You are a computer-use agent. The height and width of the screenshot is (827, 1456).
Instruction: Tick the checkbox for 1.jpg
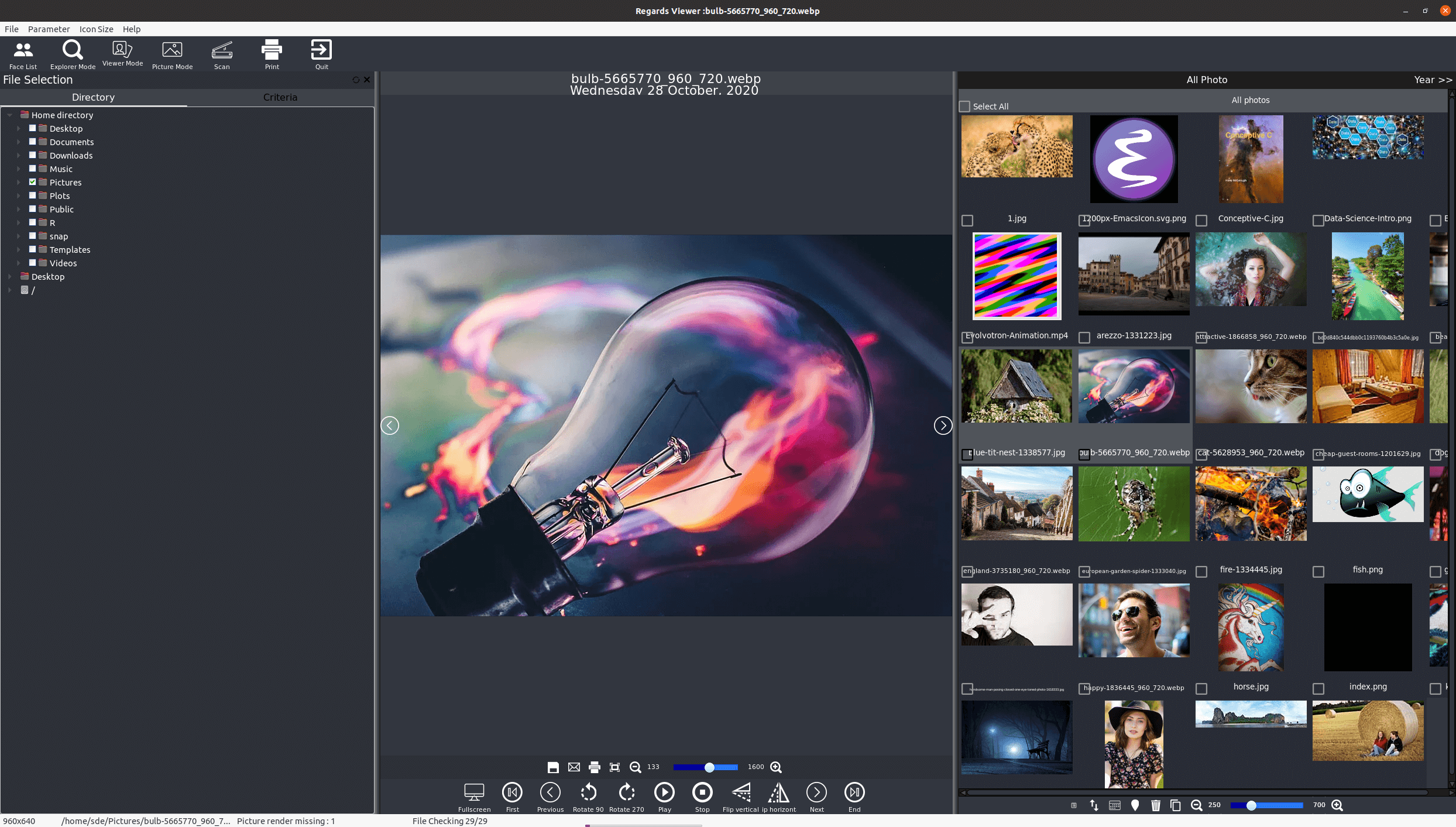point(967,221)
